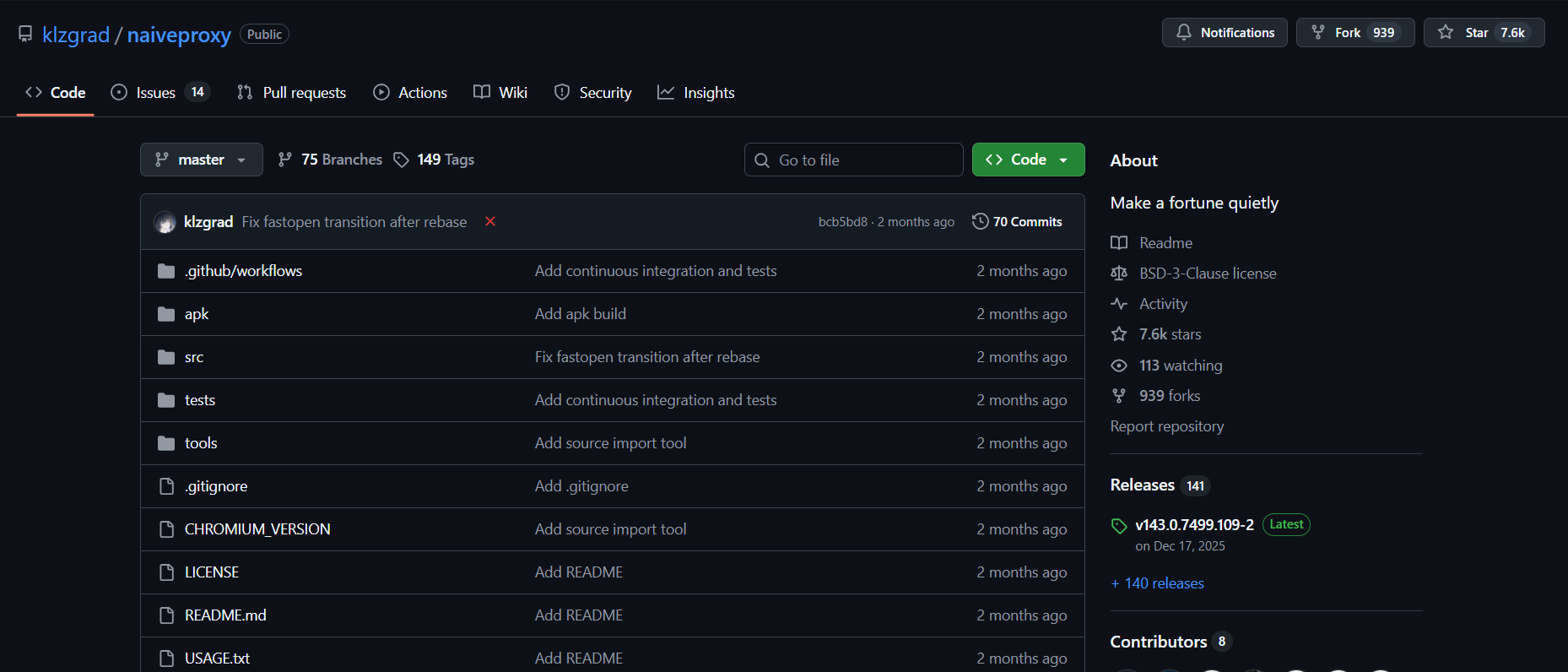Click the failed status X icon on latest commit
This screenshot has height=672, width=1568.
click(x=490, y=221)
